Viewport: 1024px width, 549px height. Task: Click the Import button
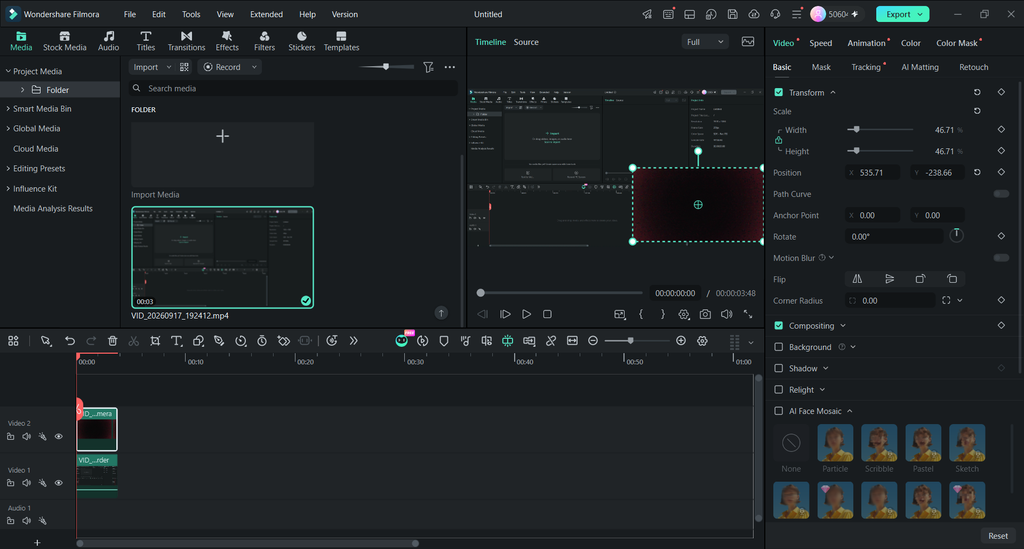pos(146,67)
